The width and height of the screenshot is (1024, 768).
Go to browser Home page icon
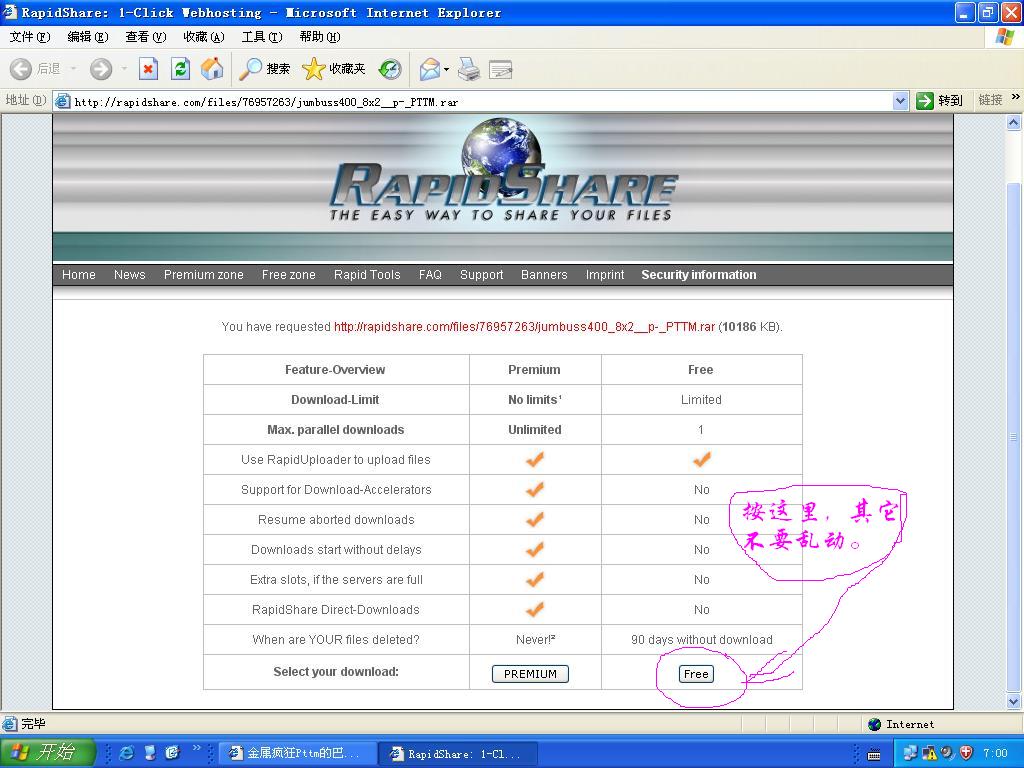[212, 69]
